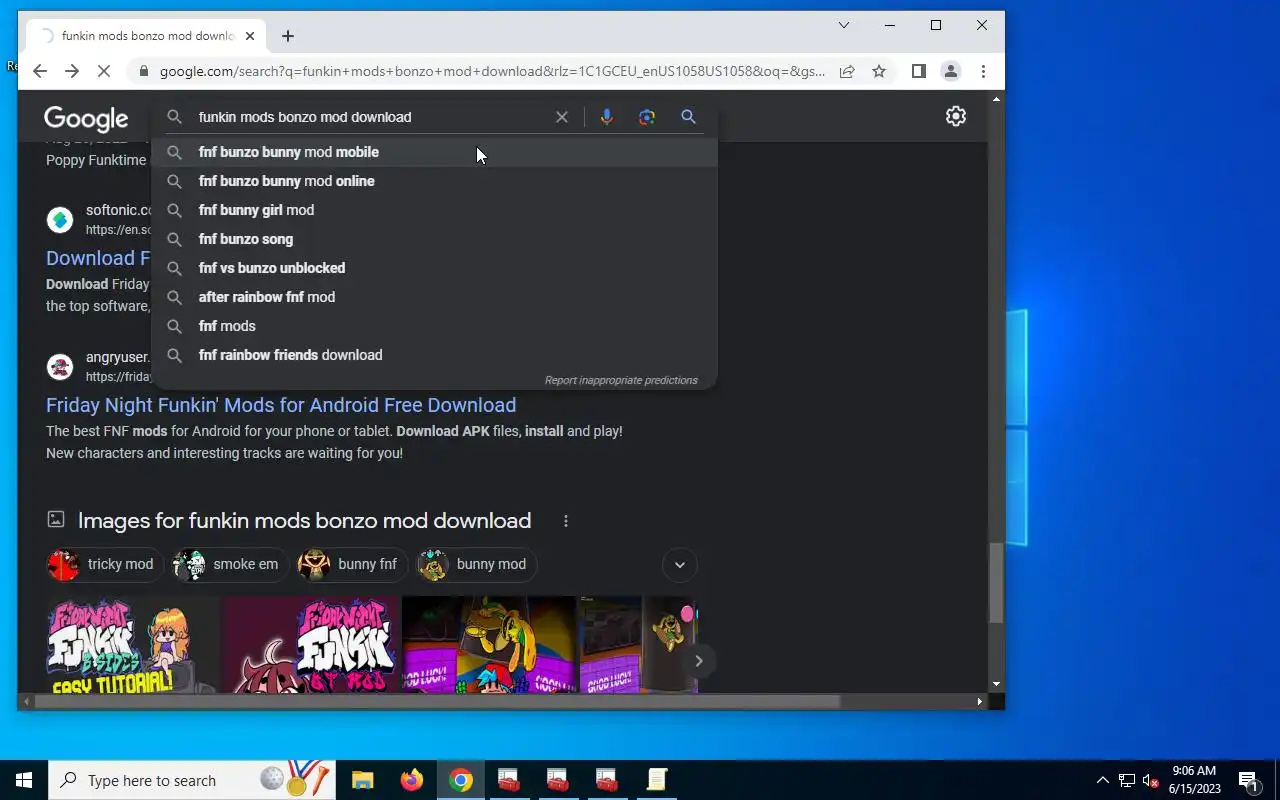Open the network status tray icon
This screenshot has height=800, width=1280.
point(1127,780)
